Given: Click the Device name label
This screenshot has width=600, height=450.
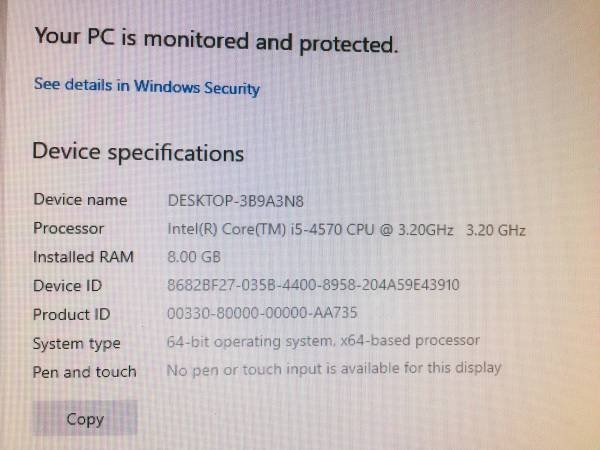Looking at the screenshot, I should [x=80, y=200].
